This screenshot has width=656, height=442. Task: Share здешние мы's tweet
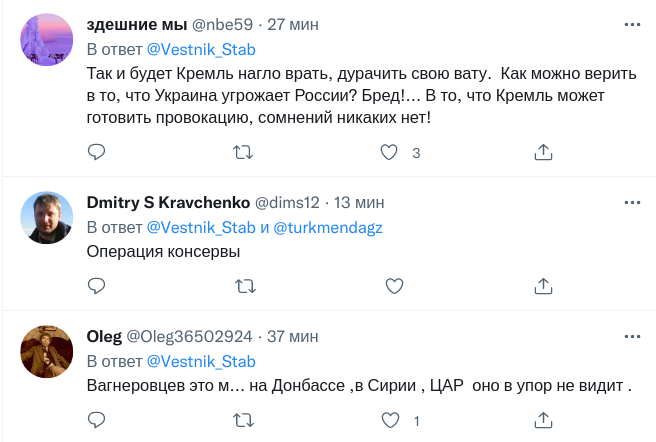(544, 152)
